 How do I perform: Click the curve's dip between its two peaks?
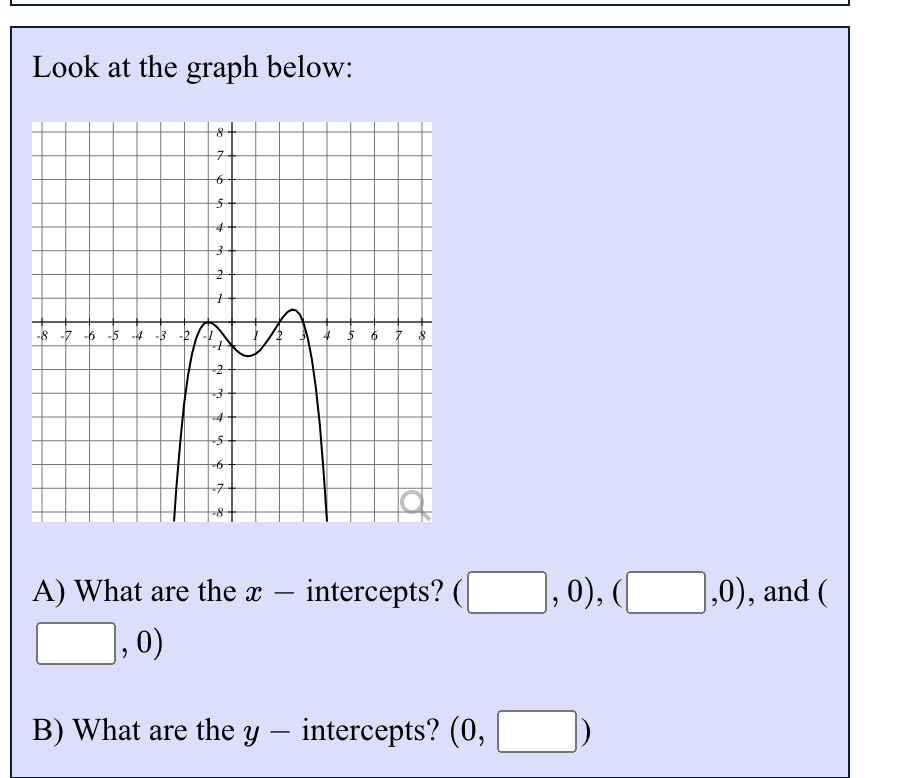click(x=249, y=355)
